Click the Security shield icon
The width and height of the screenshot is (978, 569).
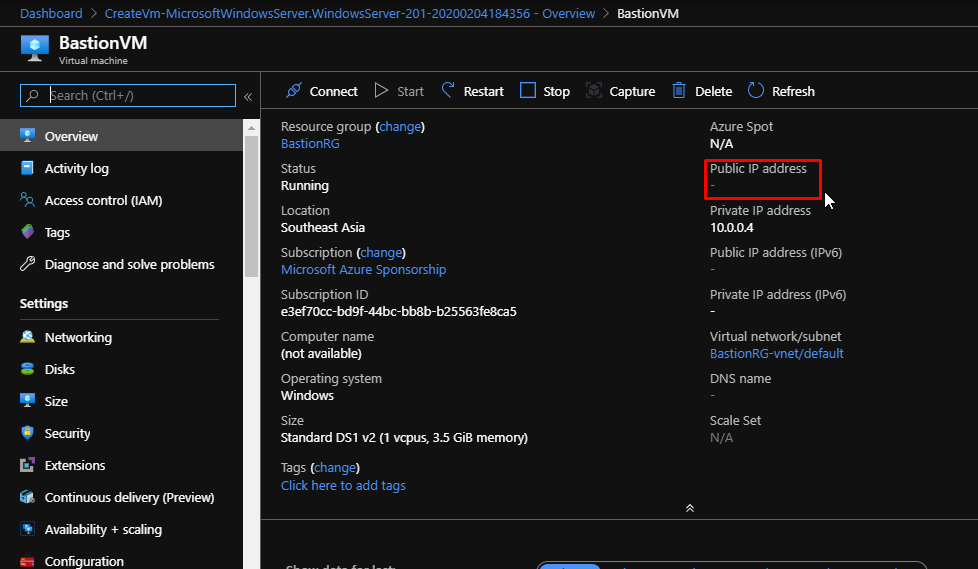tap(27, 432)
